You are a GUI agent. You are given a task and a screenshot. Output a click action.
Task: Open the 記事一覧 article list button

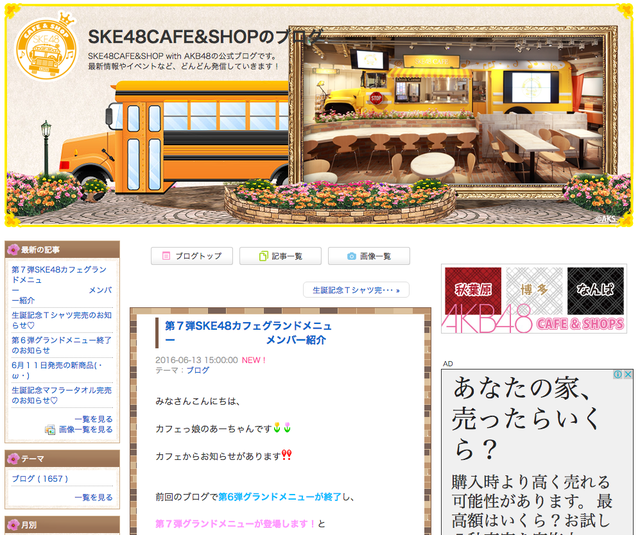click(280, 256)
